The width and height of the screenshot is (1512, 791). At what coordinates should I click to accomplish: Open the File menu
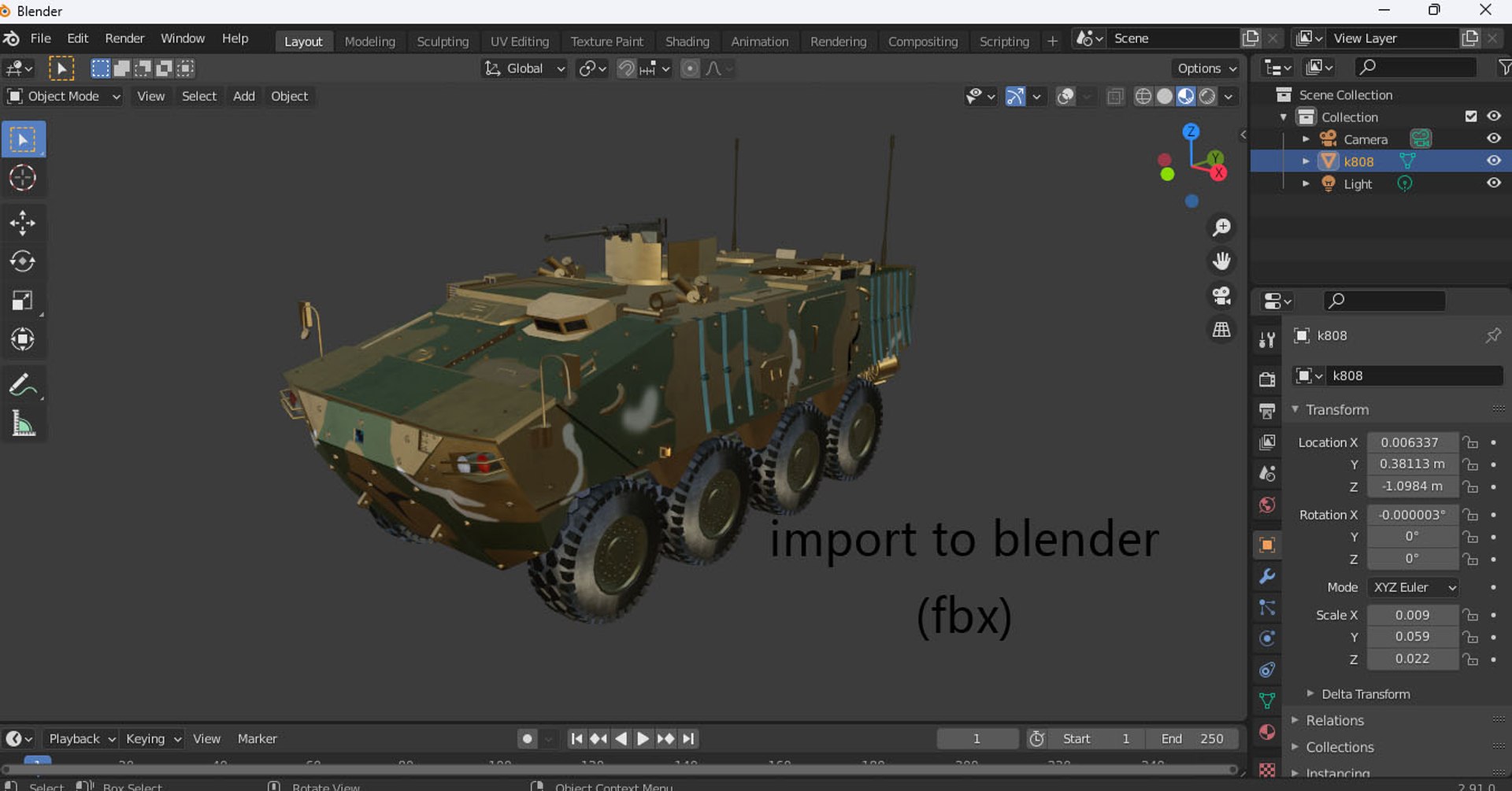pyautogui.click(x=40, y=39)
